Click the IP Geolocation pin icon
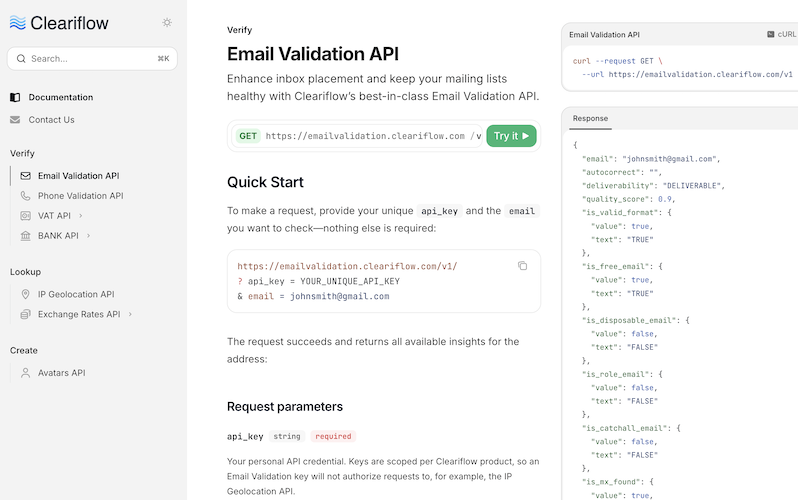Screen dimensions: 798x500 (25, 294)
